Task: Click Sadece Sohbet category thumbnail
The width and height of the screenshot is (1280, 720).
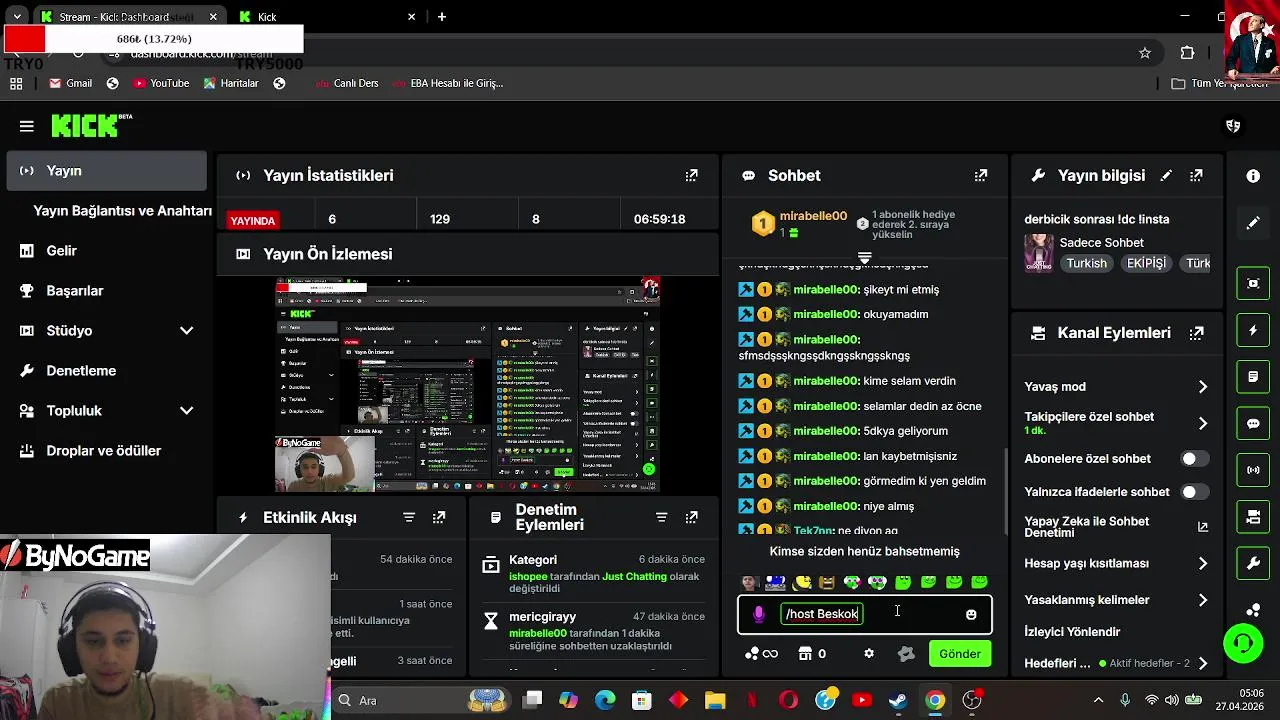Action: (1039, 253)
